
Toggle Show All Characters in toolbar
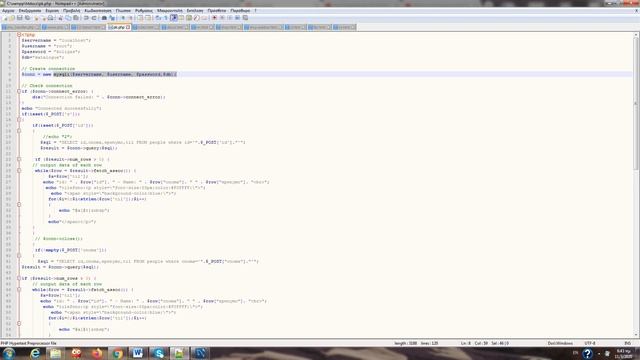coord(166,18)
